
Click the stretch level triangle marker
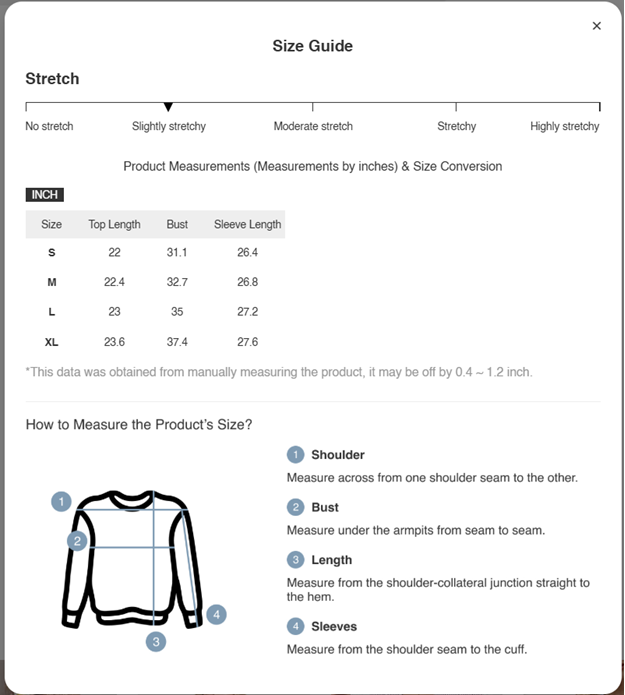coord(168,107)
